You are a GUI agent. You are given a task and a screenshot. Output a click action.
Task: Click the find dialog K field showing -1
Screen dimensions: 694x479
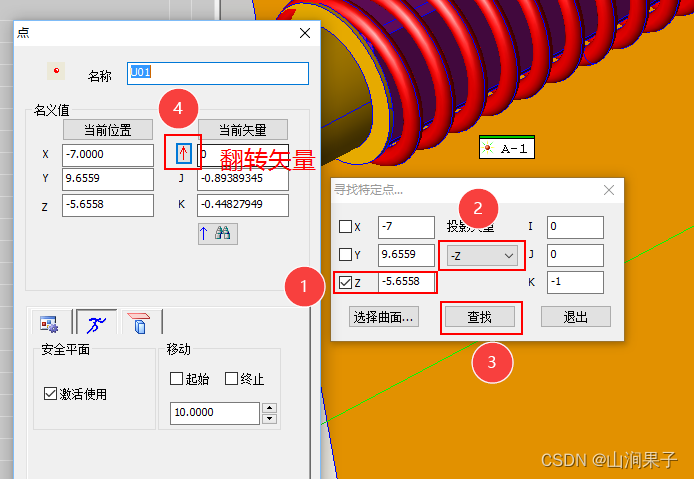[x=575, y=282]
